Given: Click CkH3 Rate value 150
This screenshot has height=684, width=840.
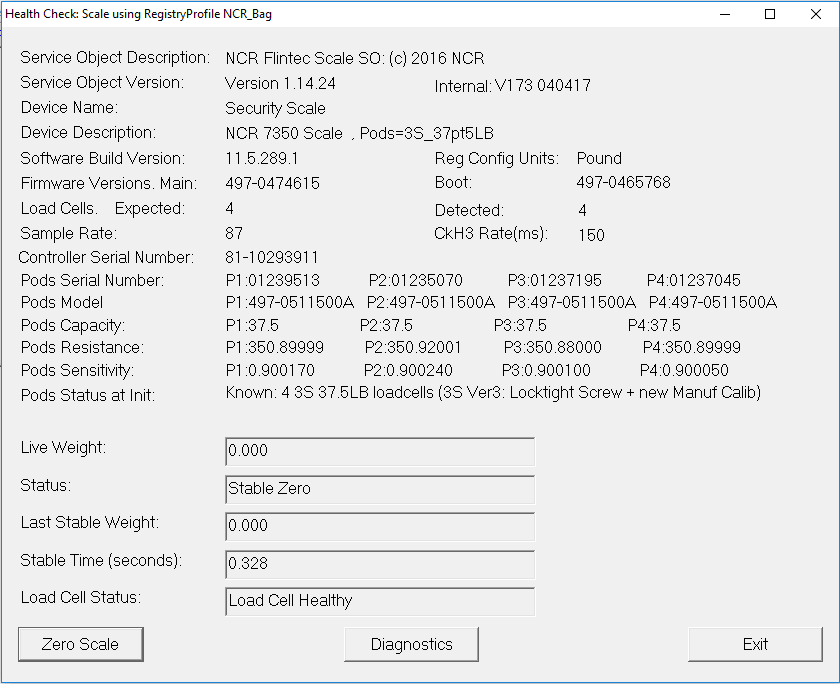Looking at the screenshot, I should click(591, 235).
